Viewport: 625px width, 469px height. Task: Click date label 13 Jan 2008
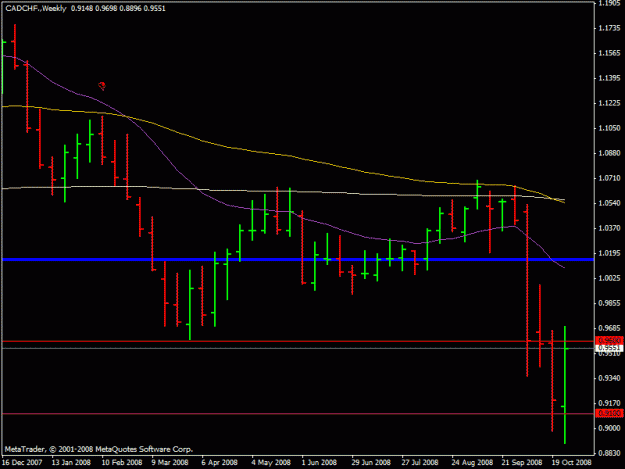(71, 462)
